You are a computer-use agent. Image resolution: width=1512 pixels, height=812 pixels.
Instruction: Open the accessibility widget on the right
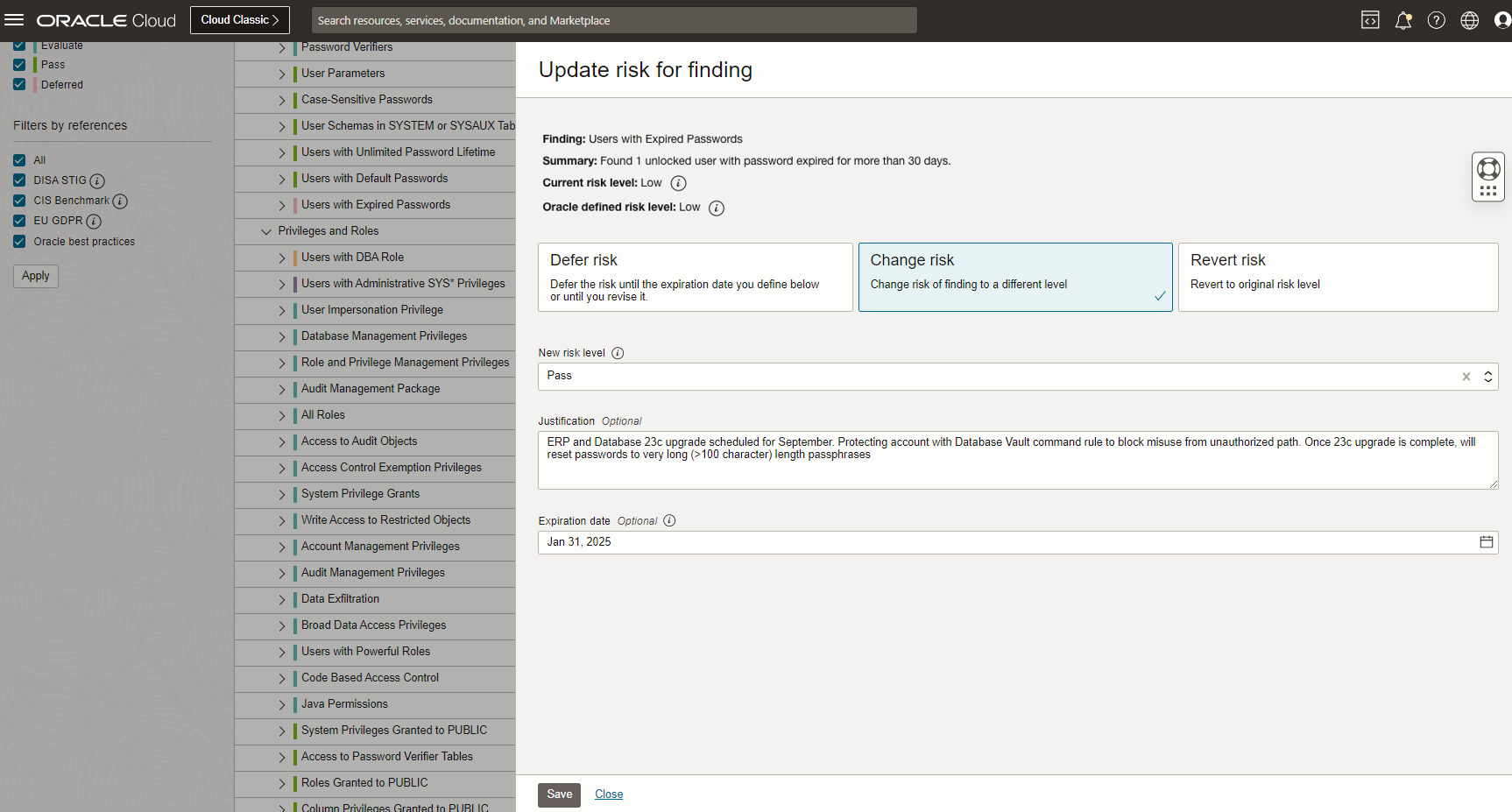coord(1488,176)
